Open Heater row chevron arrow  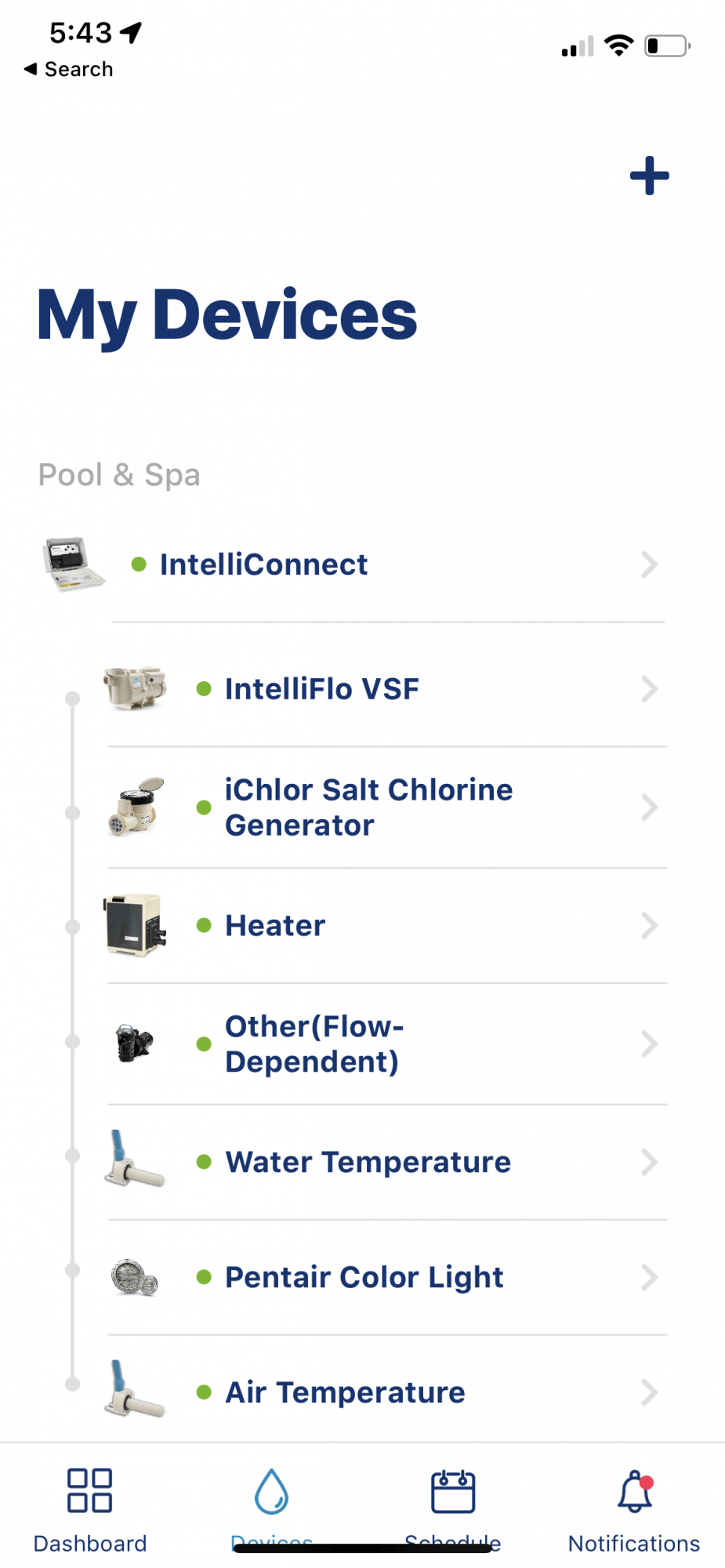coord(649,926)
